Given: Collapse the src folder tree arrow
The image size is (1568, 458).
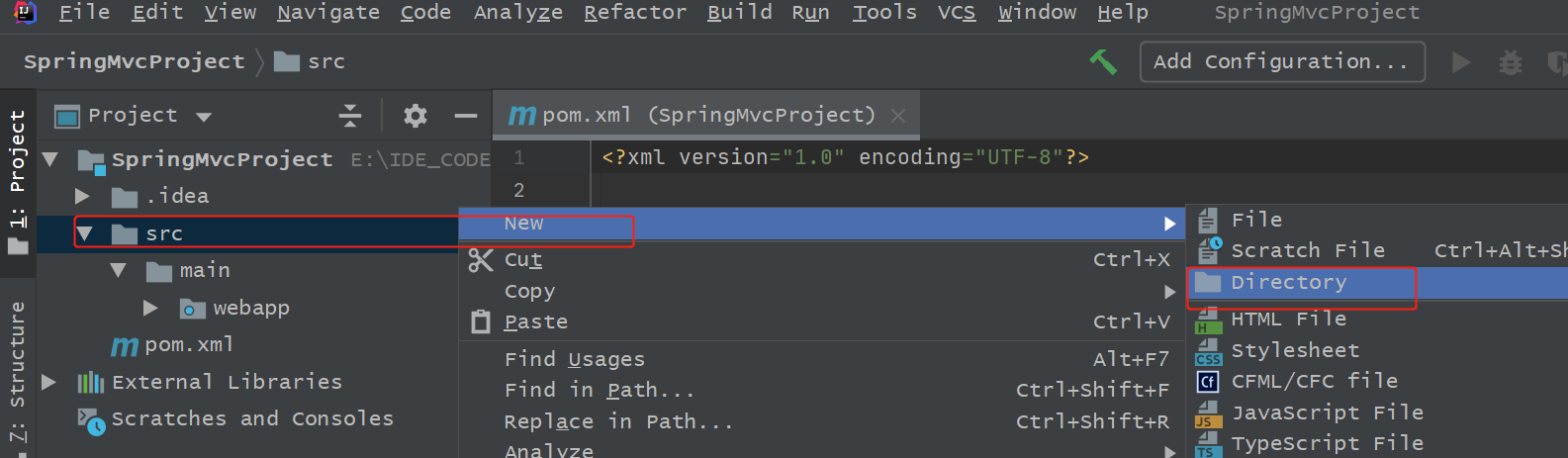Looking at the screenshot, I should pyautogui.click(x=85, y=234).
